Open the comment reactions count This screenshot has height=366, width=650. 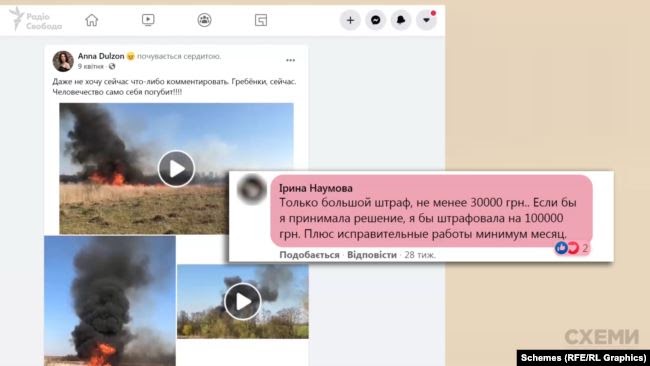(572, 248)
